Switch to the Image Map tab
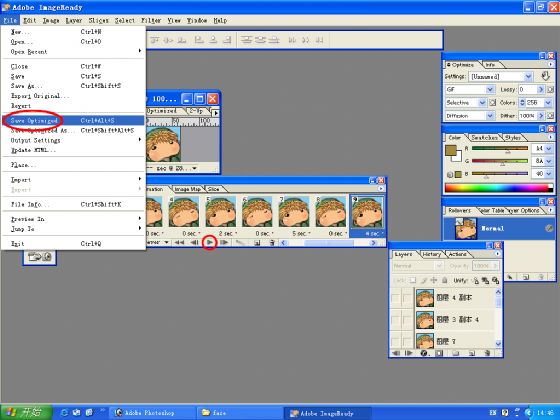 pos(188,189)
